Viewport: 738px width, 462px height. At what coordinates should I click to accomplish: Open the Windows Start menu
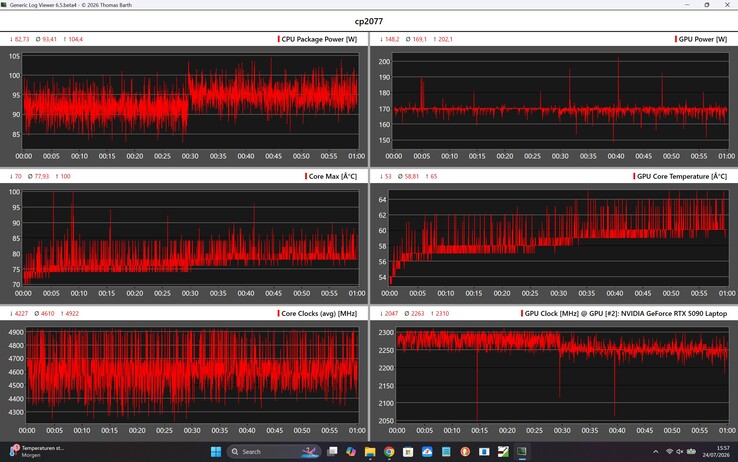coord(216,452)
